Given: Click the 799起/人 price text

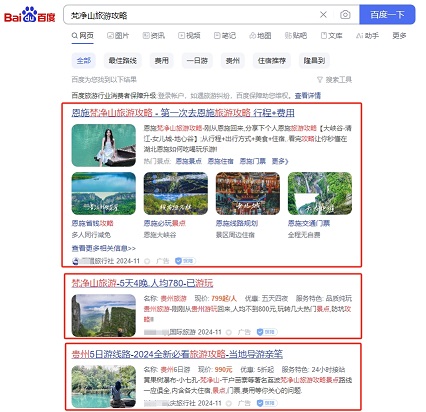Looking at the screenshot, I should click(x=224, y=298).
